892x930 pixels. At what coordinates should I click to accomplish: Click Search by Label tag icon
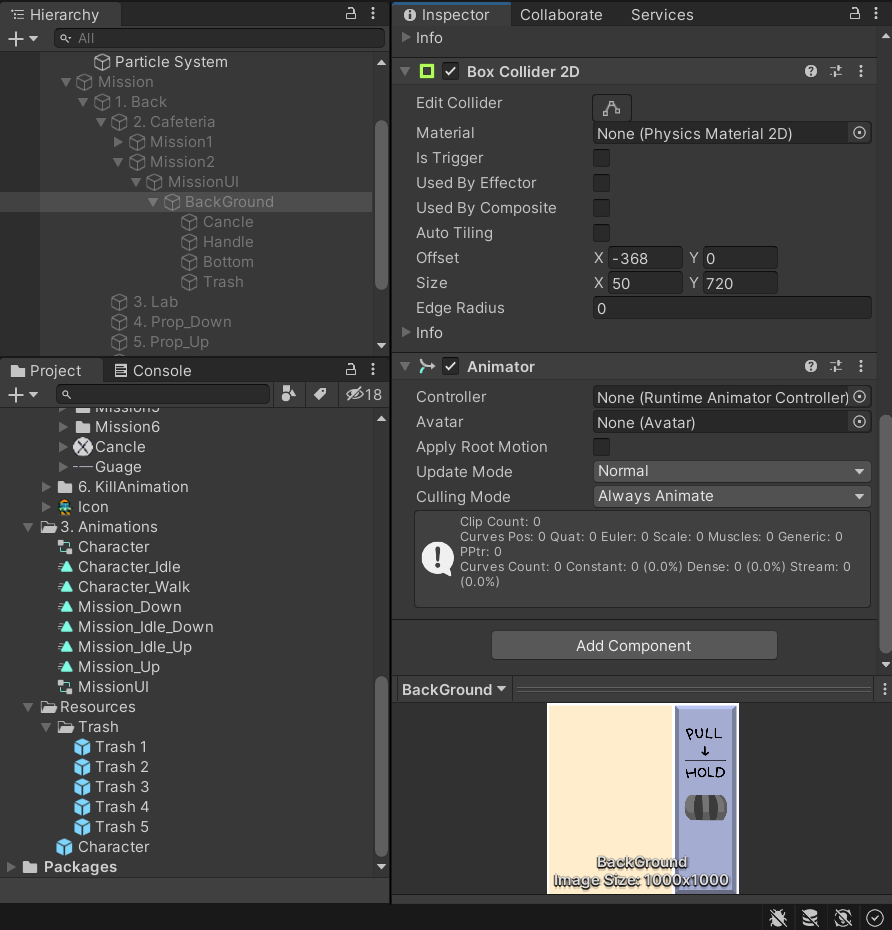320,394
